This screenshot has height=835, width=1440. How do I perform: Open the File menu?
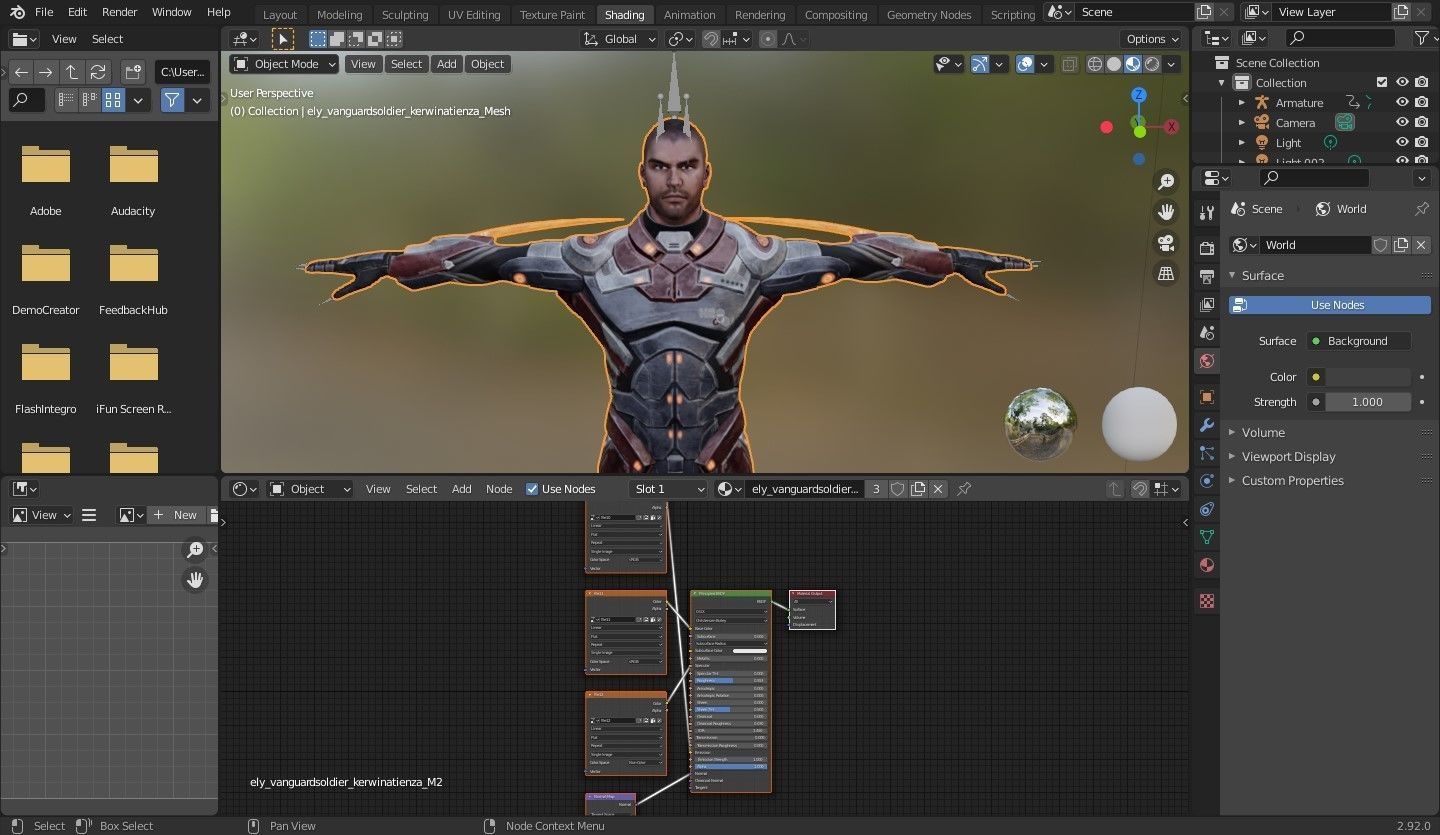(44, 12)
